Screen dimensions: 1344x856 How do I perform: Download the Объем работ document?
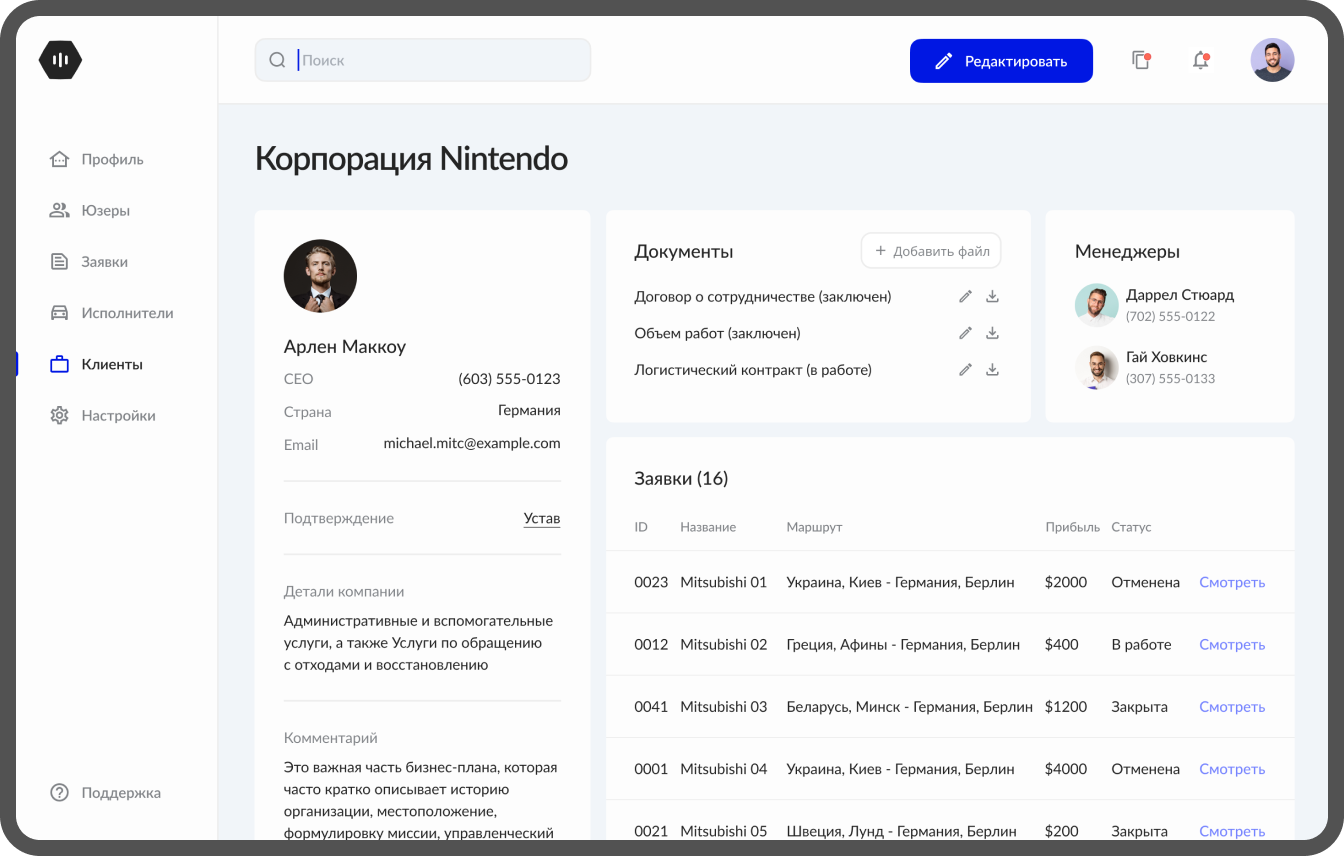coord(992,333)
